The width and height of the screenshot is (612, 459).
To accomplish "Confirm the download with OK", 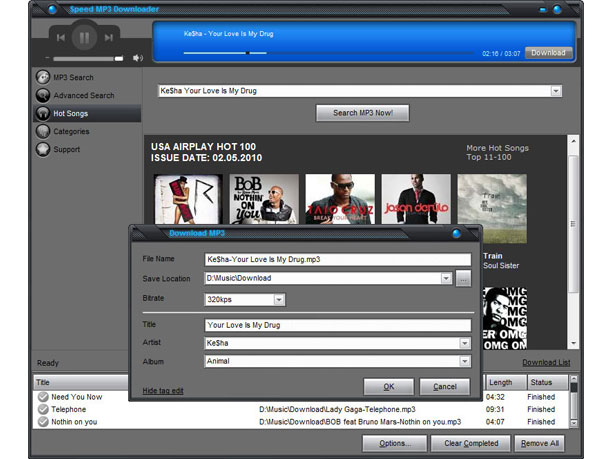I will 389,386.
